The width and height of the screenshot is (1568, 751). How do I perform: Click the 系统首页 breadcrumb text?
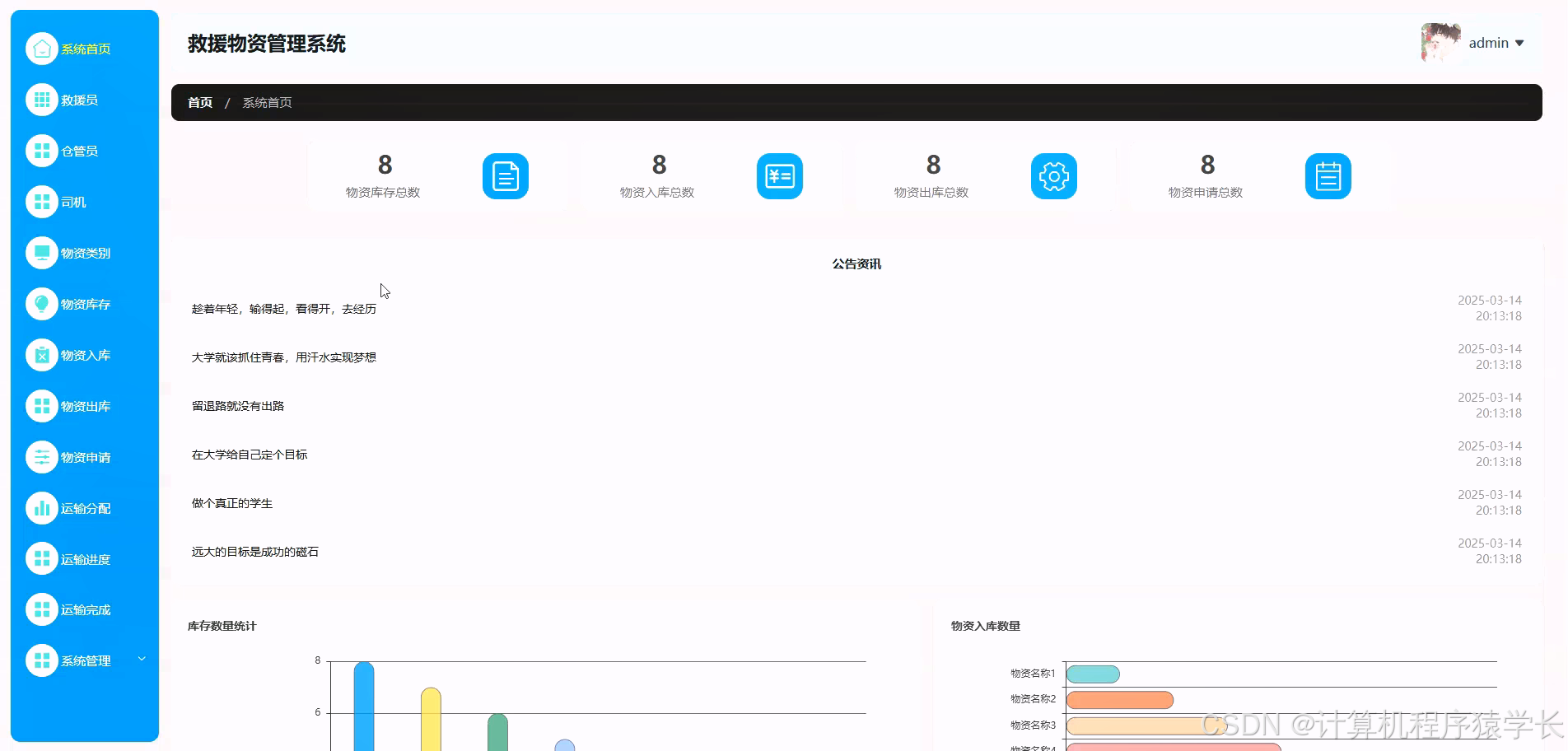[267, 103]
